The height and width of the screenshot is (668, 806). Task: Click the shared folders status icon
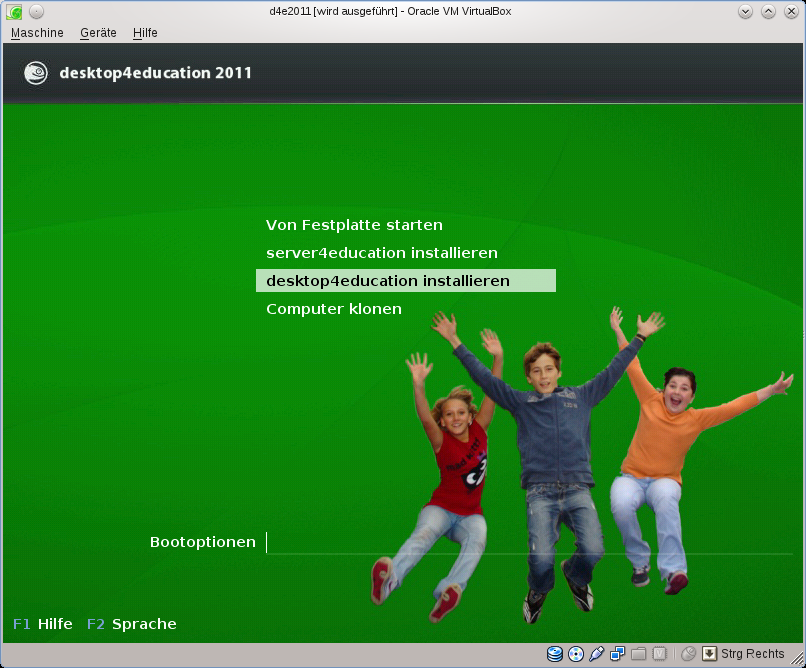[x=638, y=654]
